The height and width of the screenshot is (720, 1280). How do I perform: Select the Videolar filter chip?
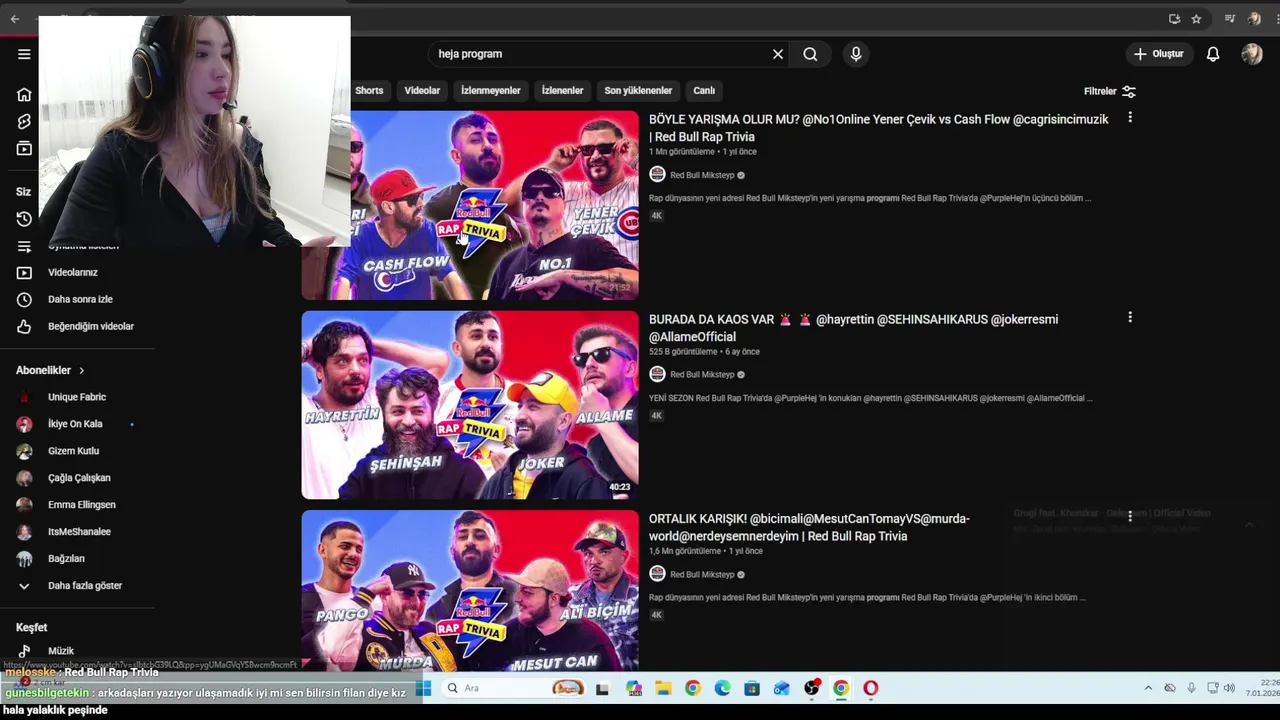pos(422,90)
